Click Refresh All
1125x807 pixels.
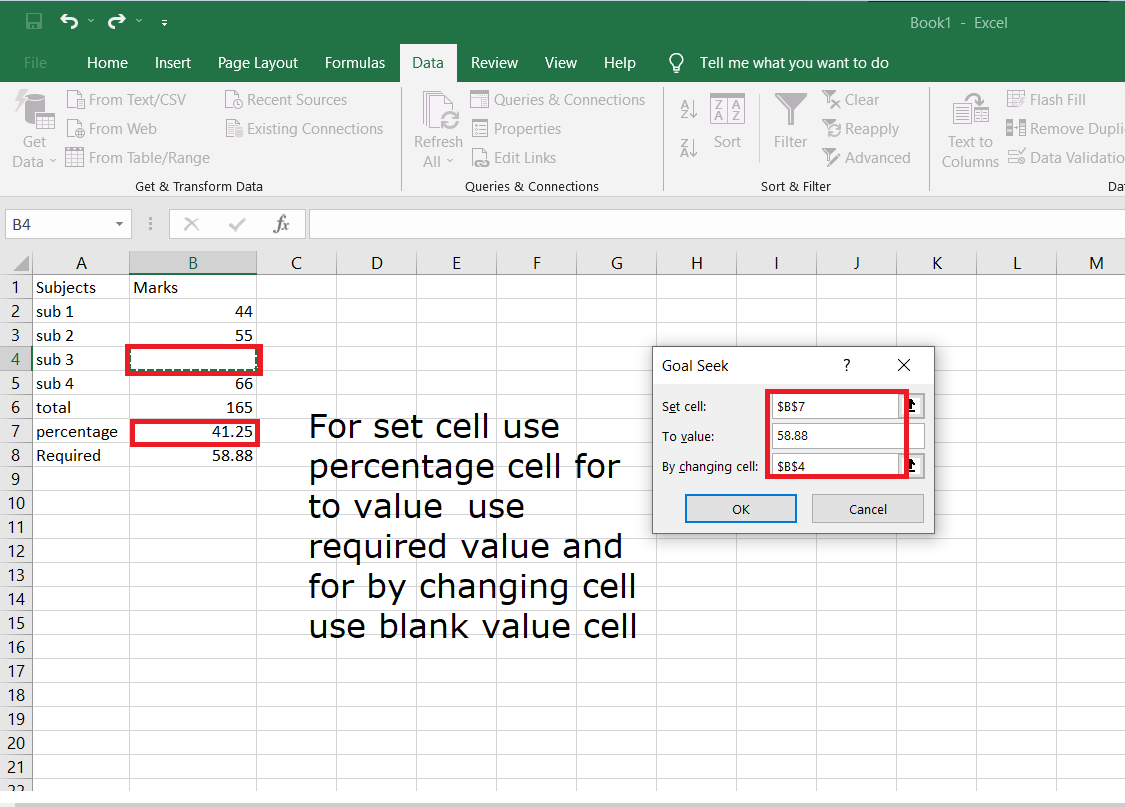click(437, 125)
